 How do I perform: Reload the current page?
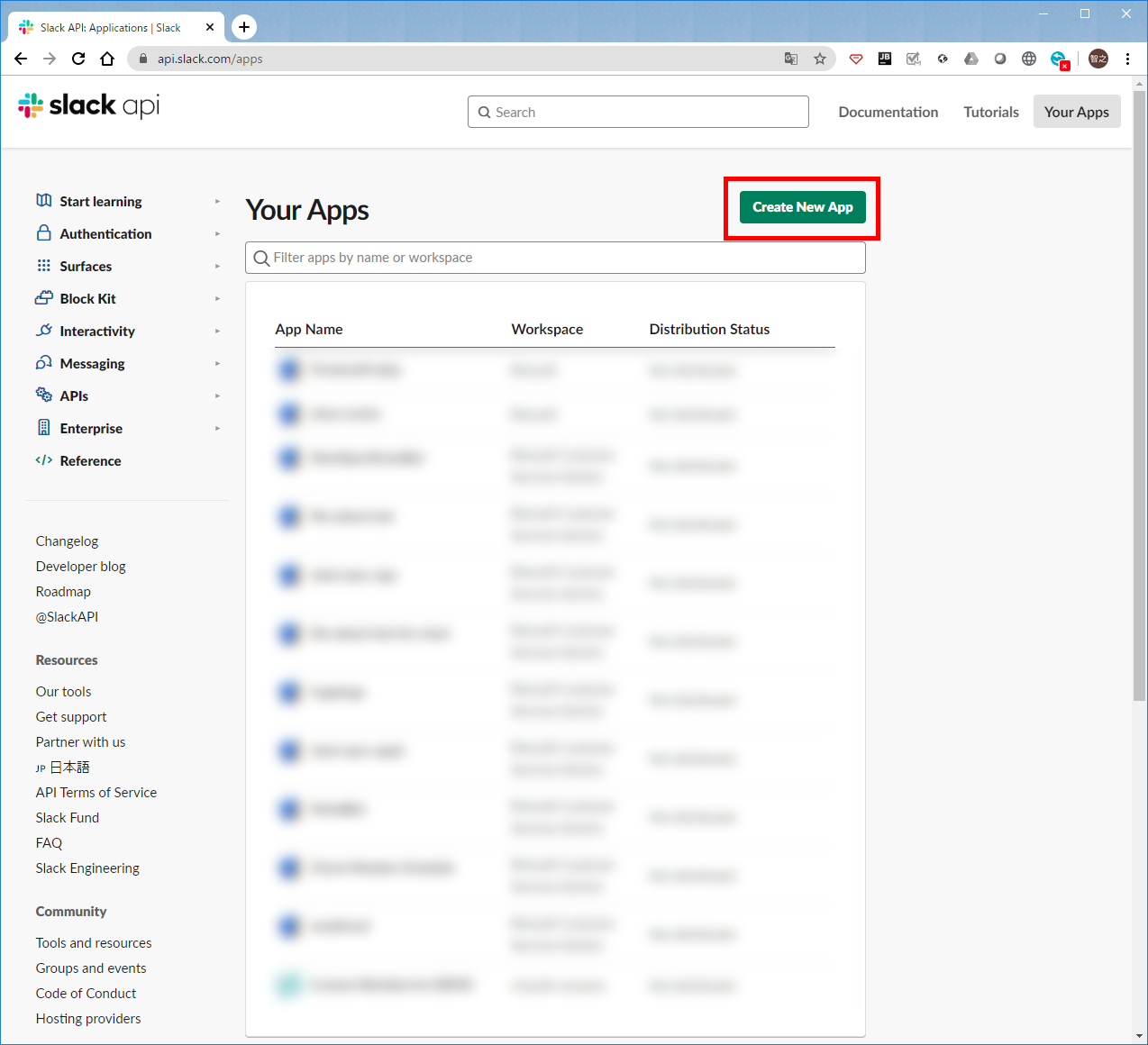coord(78,59)
